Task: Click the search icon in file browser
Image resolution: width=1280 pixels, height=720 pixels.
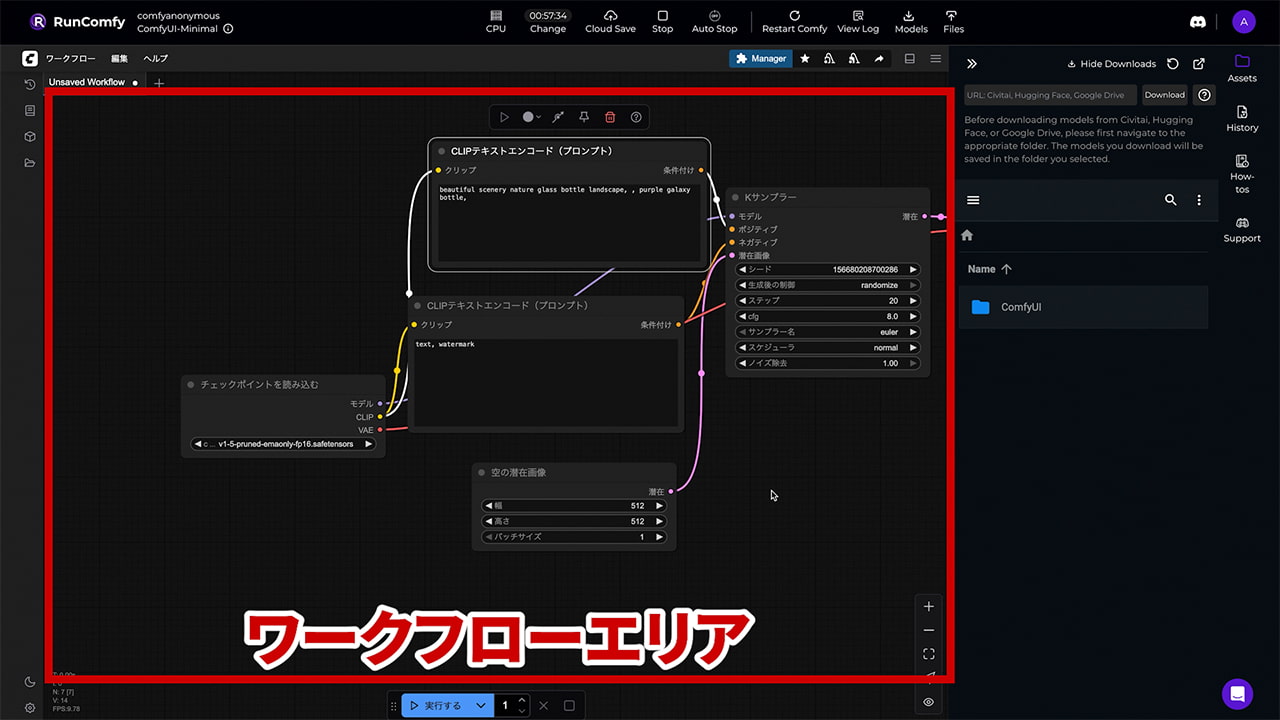Action: coord(1170,200)
